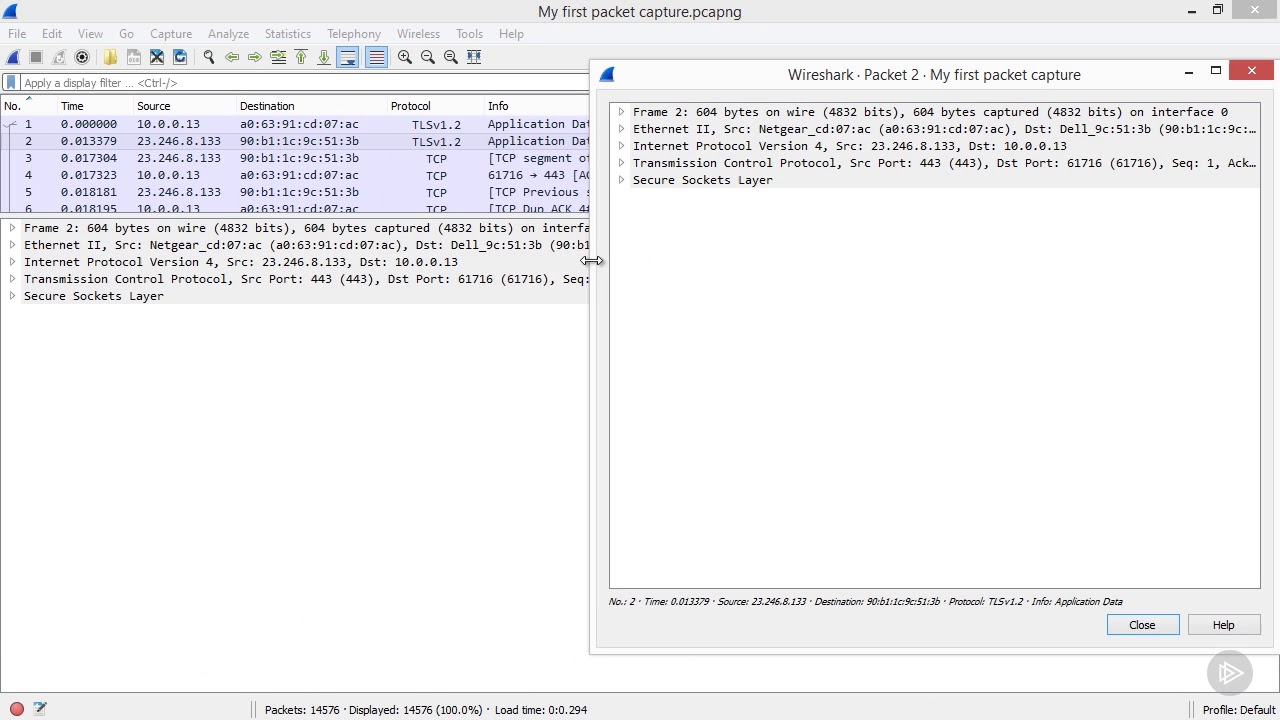Find a packet with the magnifier icon
1280x720 pixels.
tap(209, 57)
